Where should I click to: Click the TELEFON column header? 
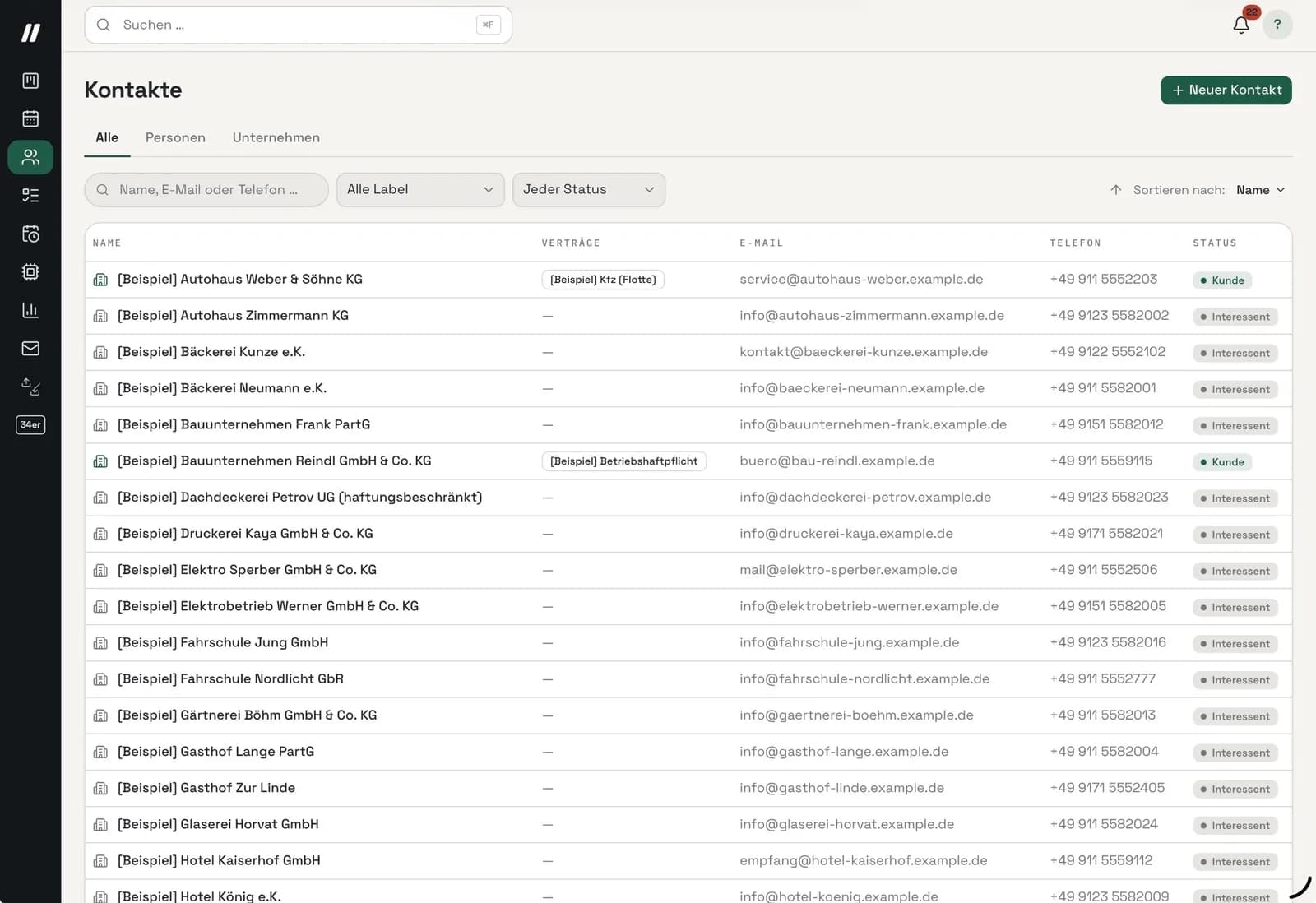point(1075,243)
